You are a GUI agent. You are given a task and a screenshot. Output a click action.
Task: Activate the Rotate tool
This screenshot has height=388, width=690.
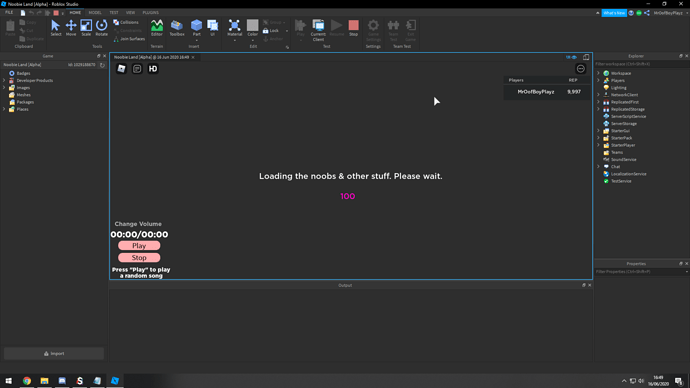pyautogui.click(x=101, y=28)
